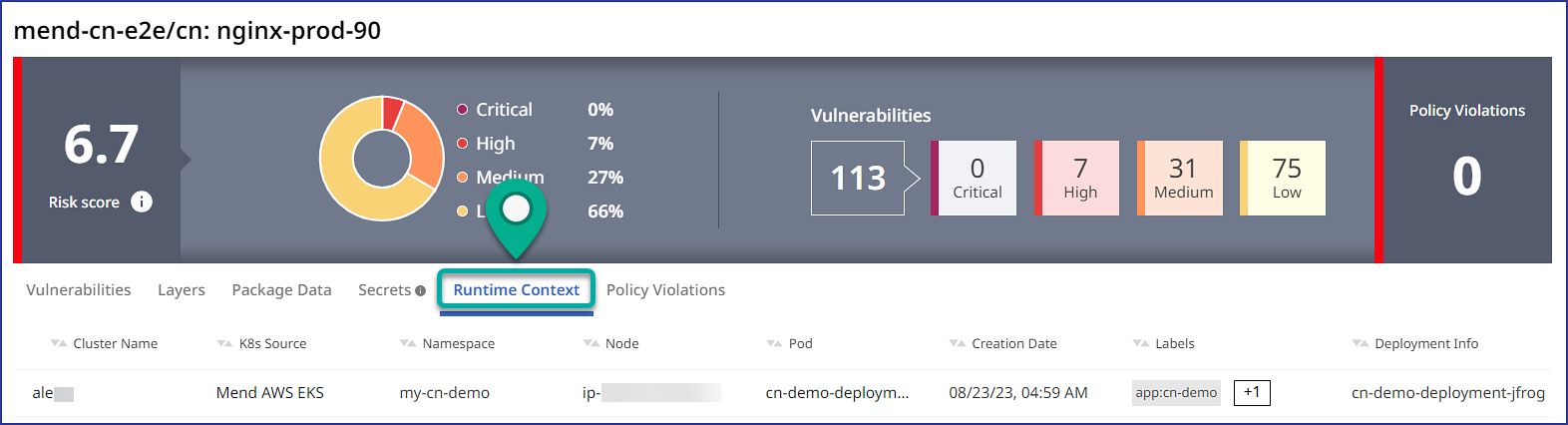Click the Critical legend color dot
The width and height of the screenshot is (1568, 425).
tap(463, 110)
